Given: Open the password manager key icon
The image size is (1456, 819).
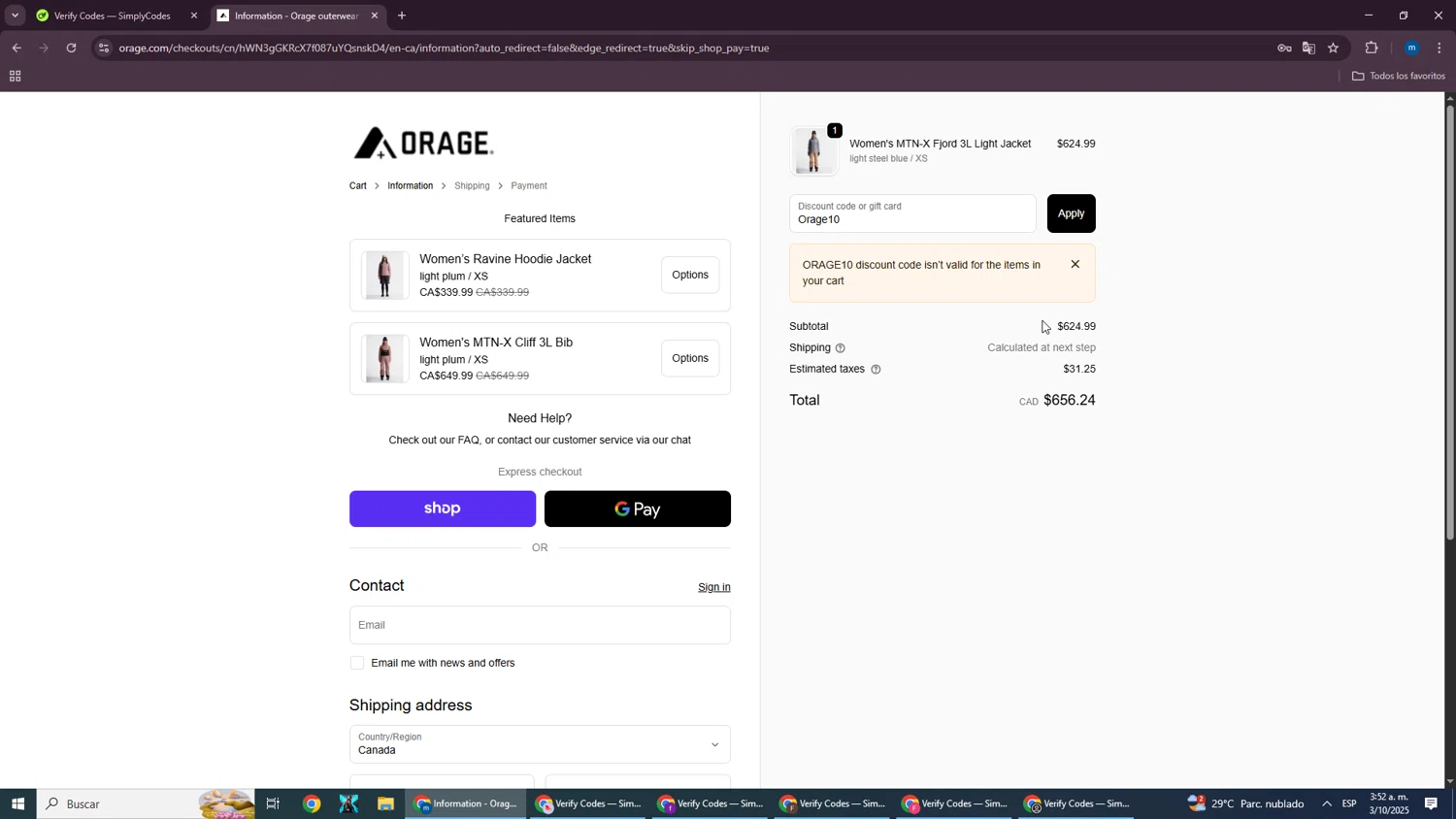Looking at the screenshot, I should 1284,48.
